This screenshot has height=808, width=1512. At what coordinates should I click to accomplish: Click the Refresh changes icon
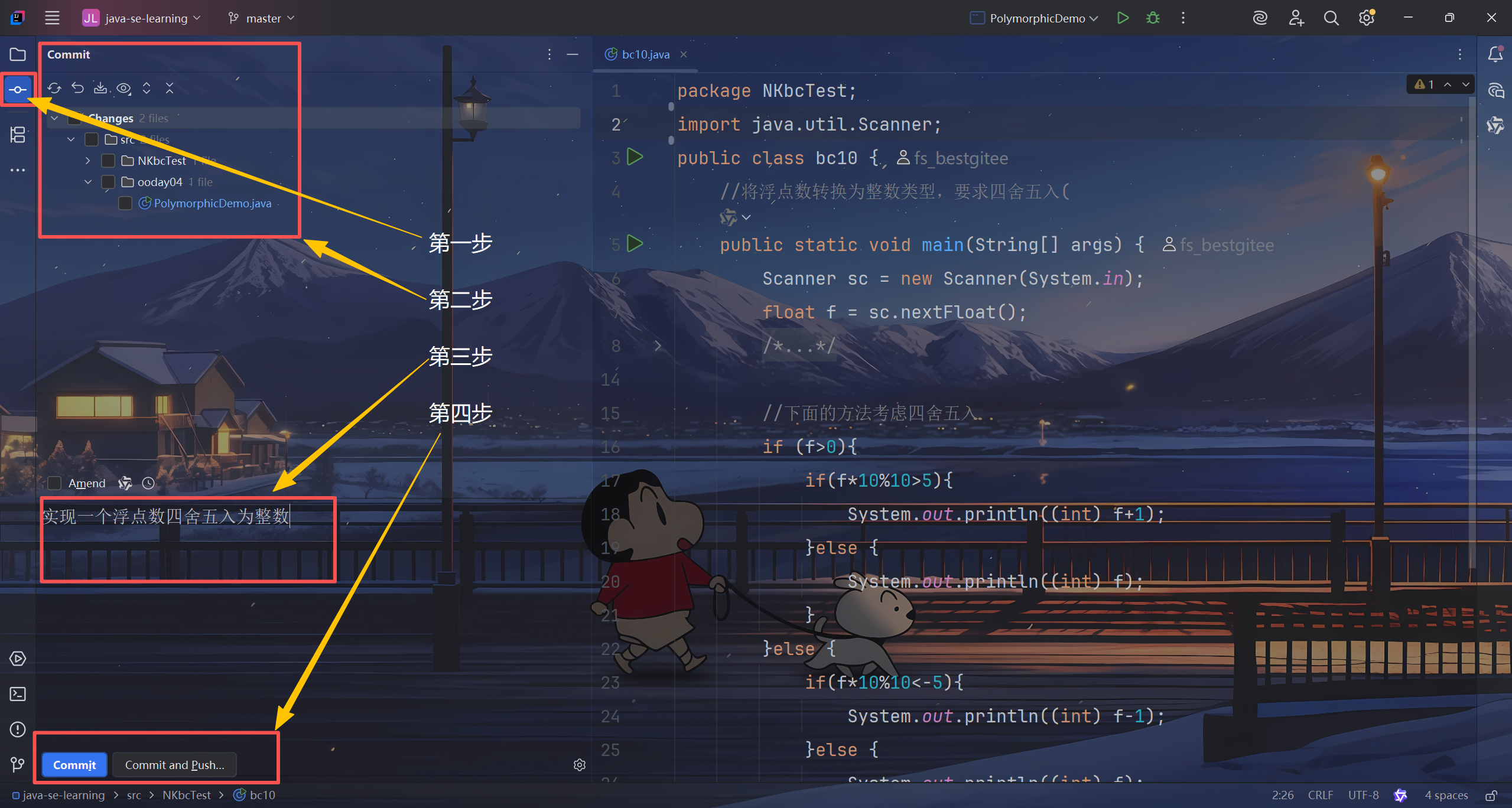(54, 89)
